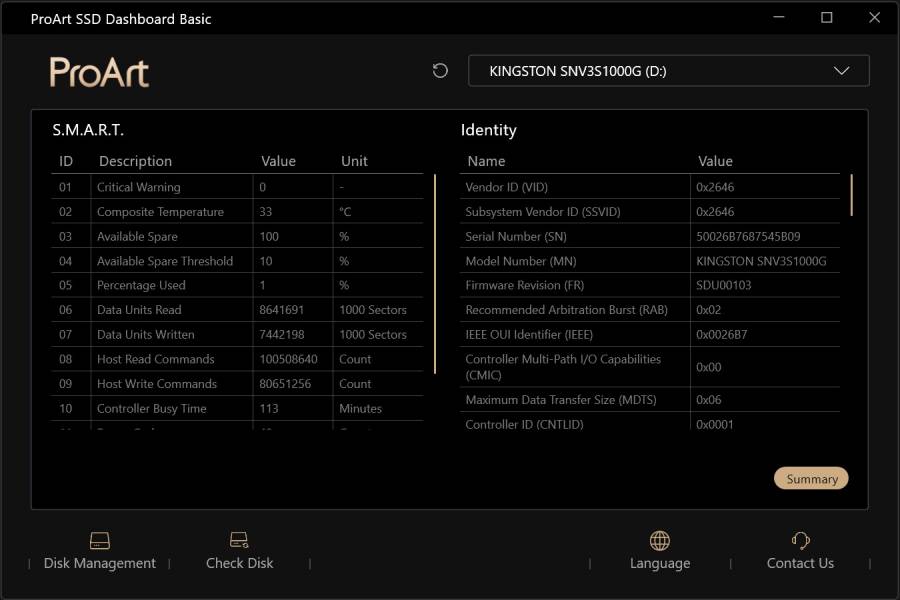Image resolution: width=900 pixels, height=600 pixels.
Task: Select the Model Number (MN) row
Action: tap(650, 261)
